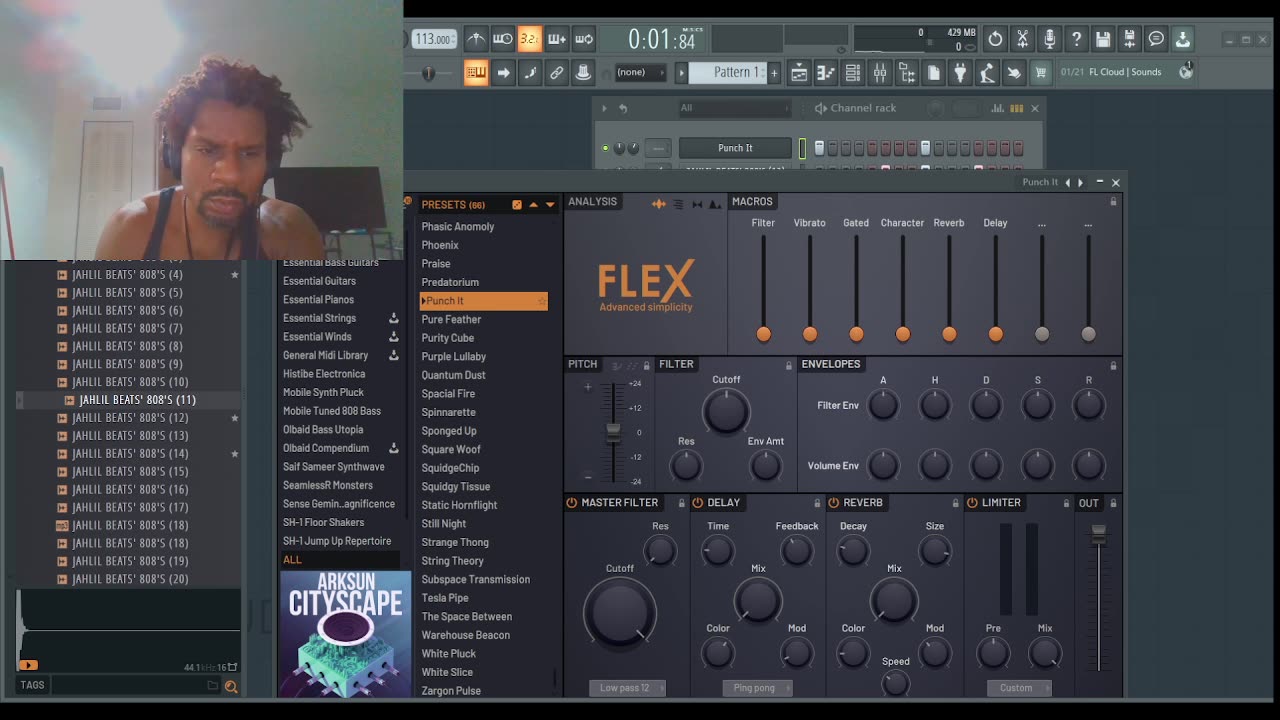1280x720 pixels.
Task: Toggle the Limiter power button
Action: point(972,503)
